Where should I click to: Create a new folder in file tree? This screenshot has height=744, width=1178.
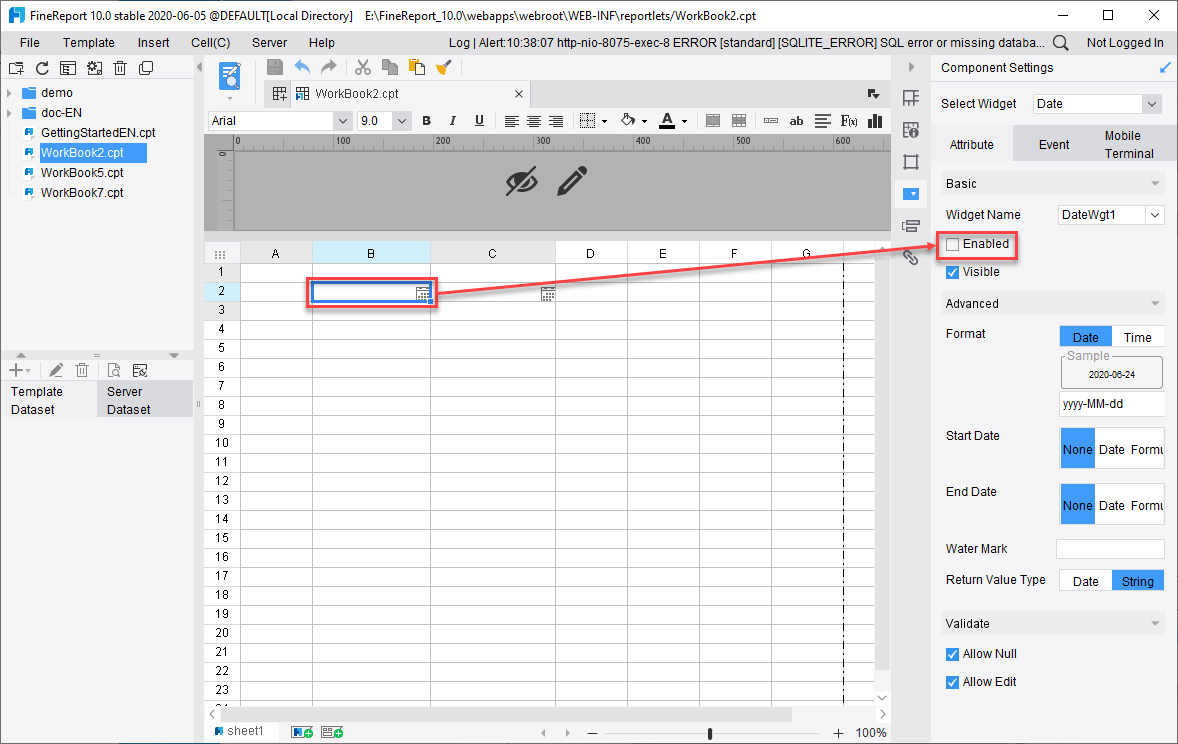tap(17, 68)
